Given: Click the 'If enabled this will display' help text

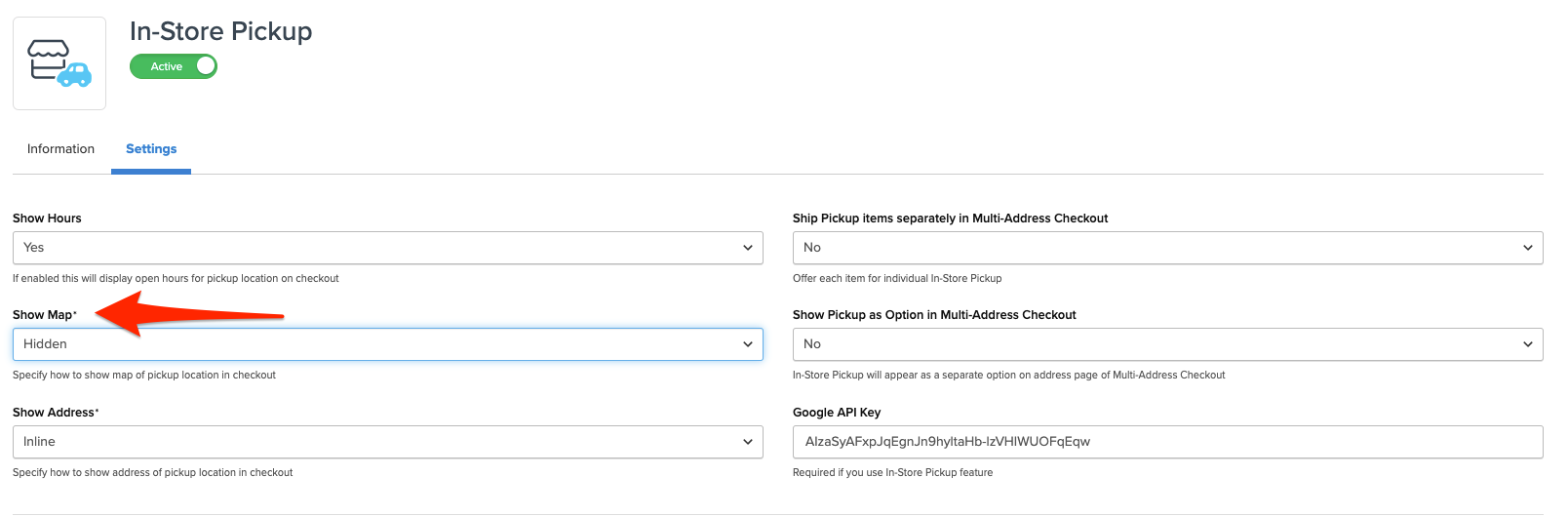Looking at the screenshot, I should pyautogui.click(x=176, y=279).
